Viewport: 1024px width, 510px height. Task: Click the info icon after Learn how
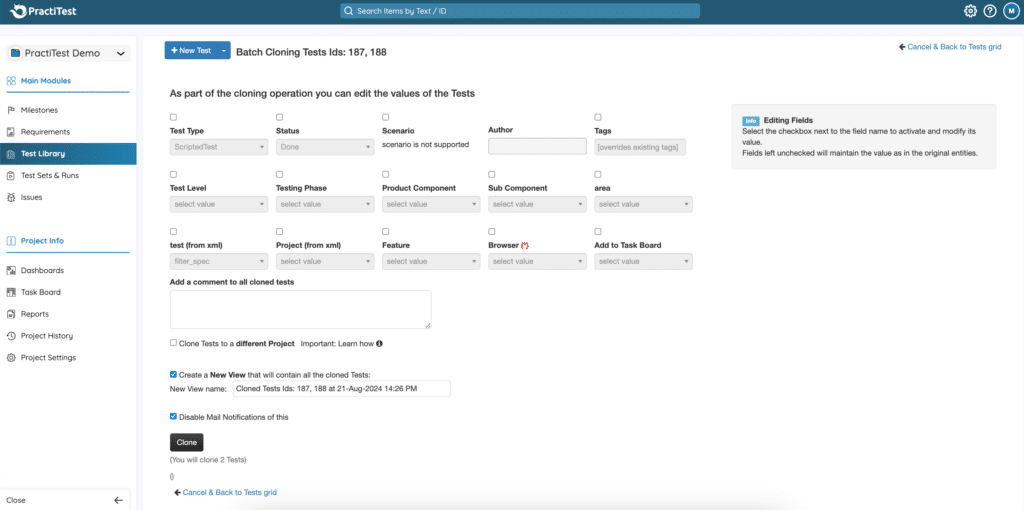pyautogui.click(x=379, y=343)
